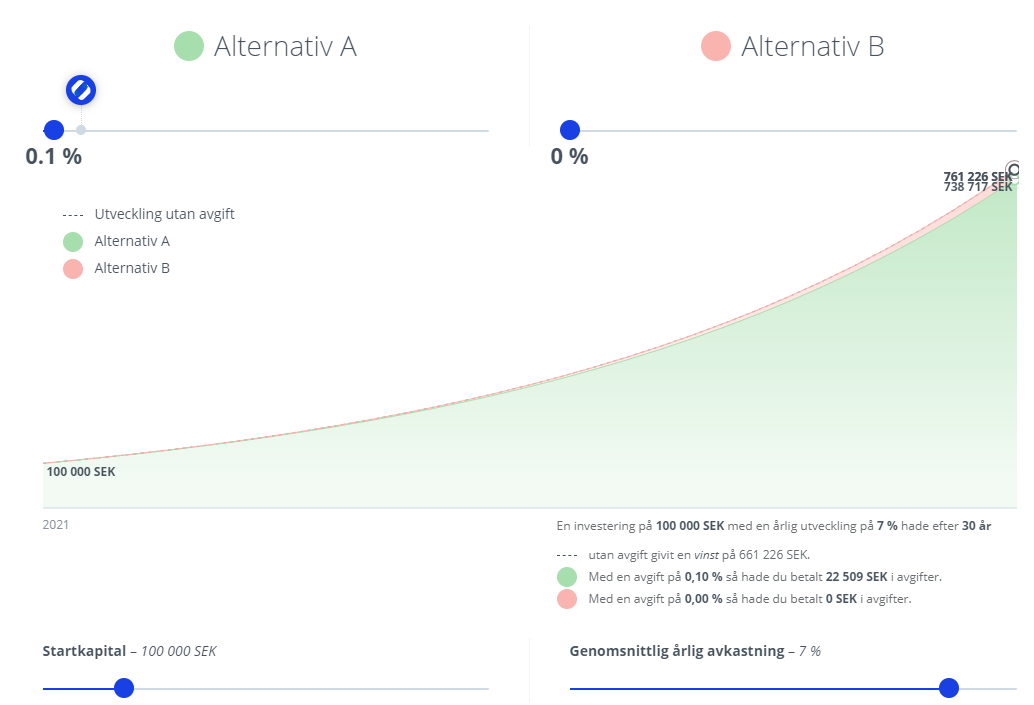Toggle the 'Alternativ B' legend text label

point(132,268)
